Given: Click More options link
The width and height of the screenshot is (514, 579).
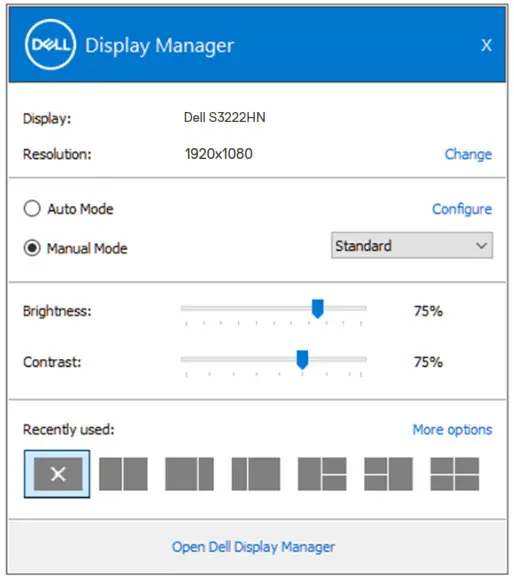Looking at the screenshot, I should coord(452,429).
